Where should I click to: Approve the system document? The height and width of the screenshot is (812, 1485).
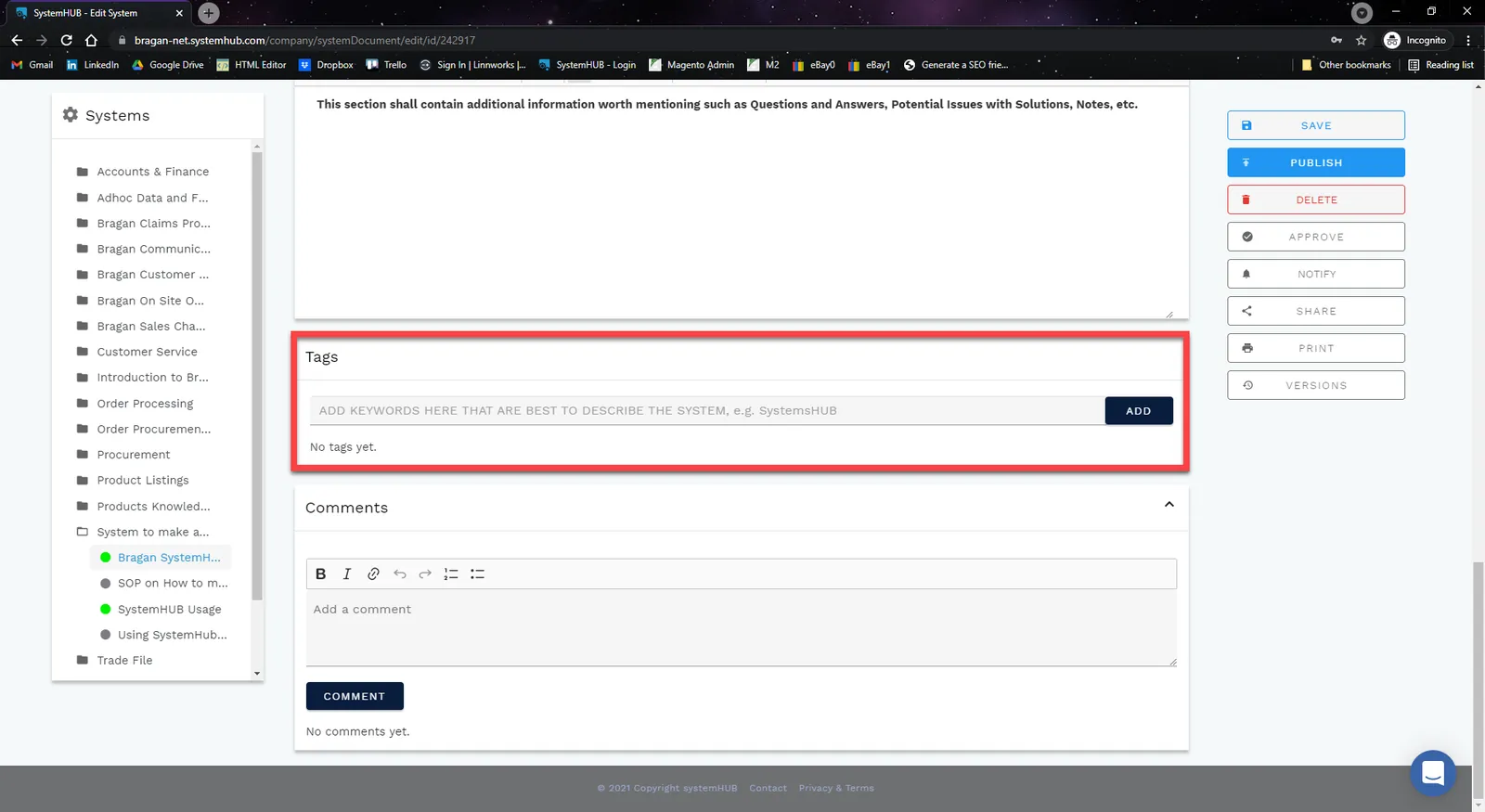pos(1315,237)
